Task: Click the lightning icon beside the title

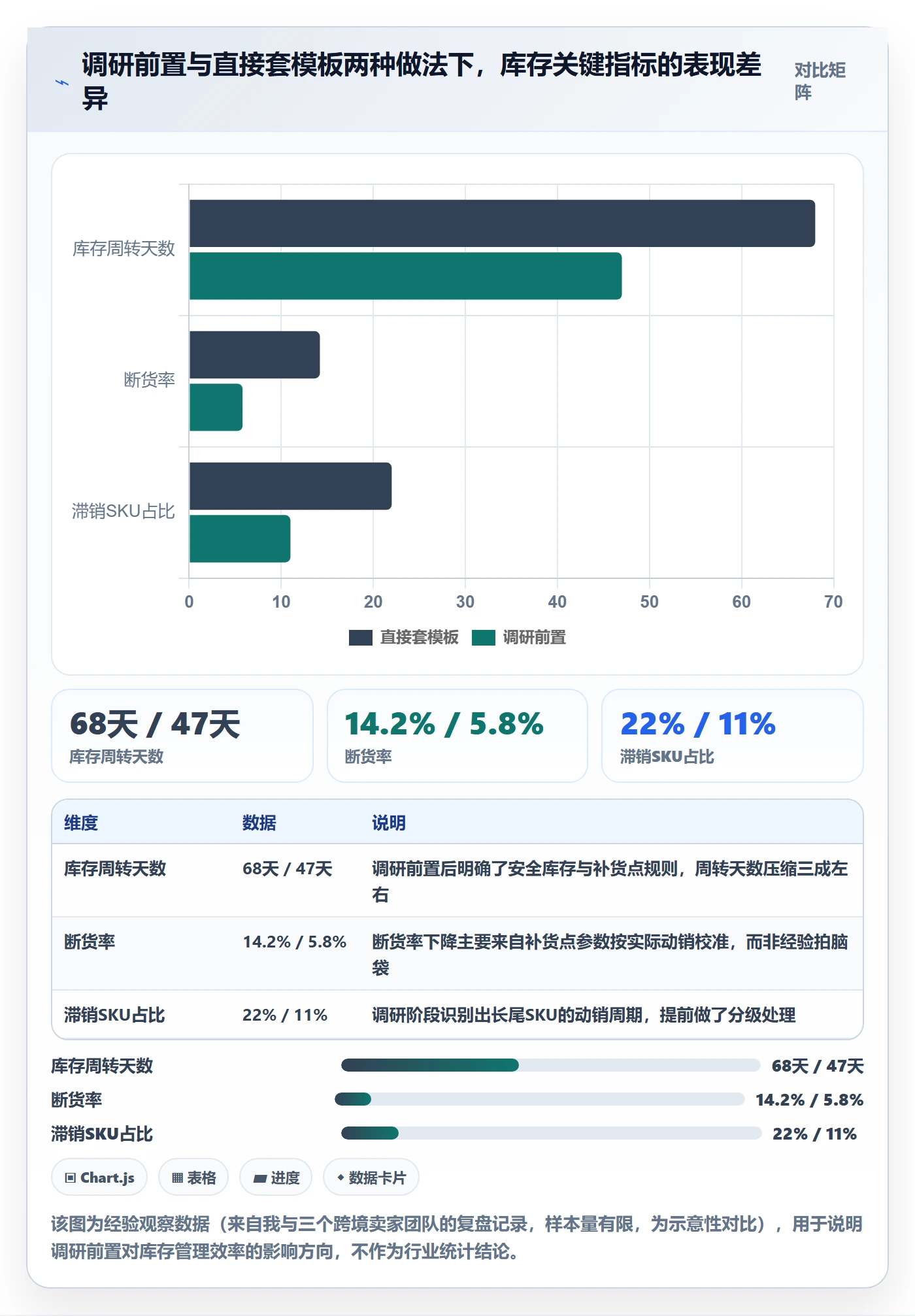Action: point(62,82)
